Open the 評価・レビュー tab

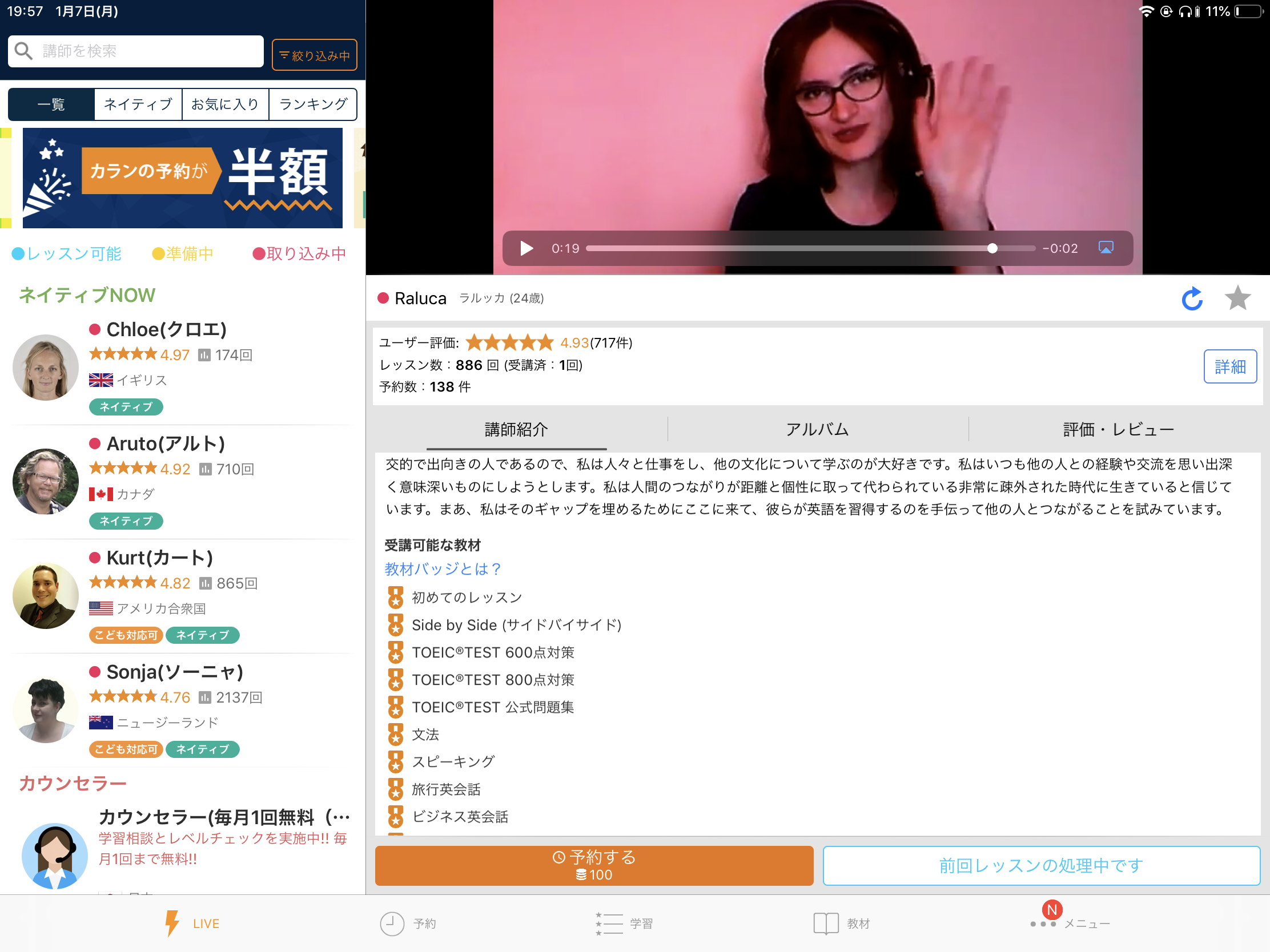(1118, 429)
